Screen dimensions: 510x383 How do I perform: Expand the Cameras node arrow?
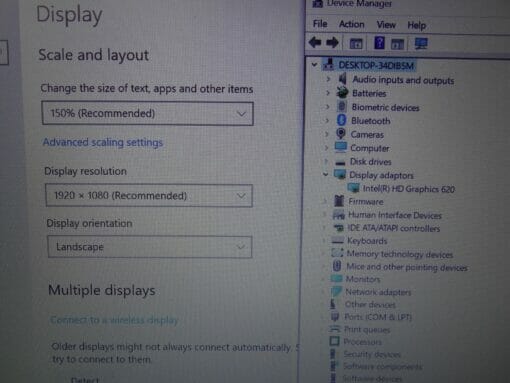click(327, 134)
